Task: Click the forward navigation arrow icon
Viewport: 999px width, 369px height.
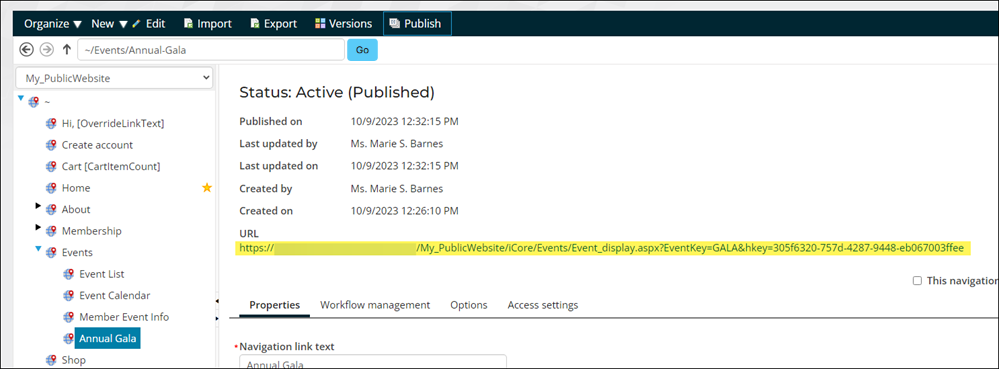Action: (x=47, y=50)
